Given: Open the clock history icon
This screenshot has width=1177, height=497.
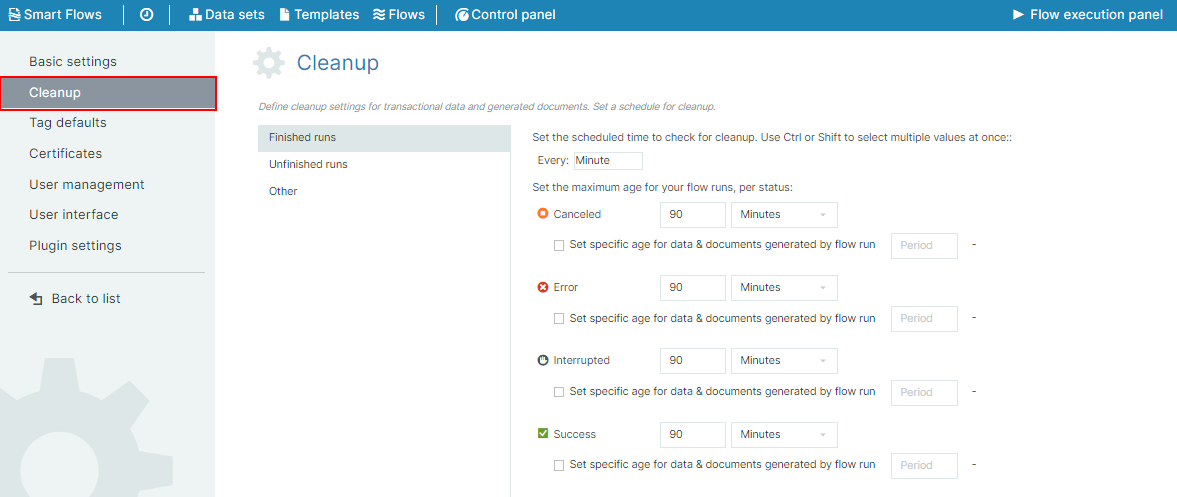Looking at the screenshot, I should [x=146, y=14].
